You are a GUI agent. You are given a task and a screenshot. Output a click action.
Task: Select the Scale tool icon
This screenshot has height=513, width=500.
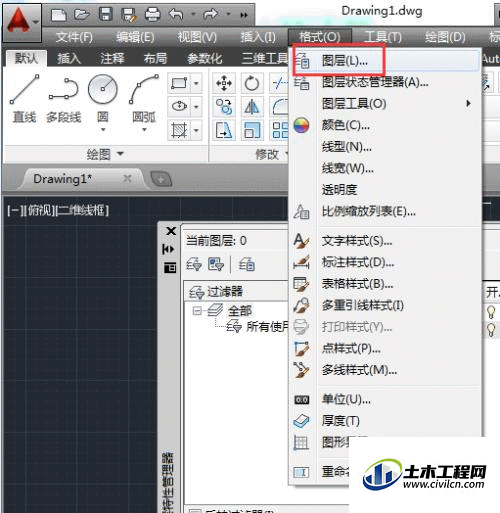[x=252, y=130]
